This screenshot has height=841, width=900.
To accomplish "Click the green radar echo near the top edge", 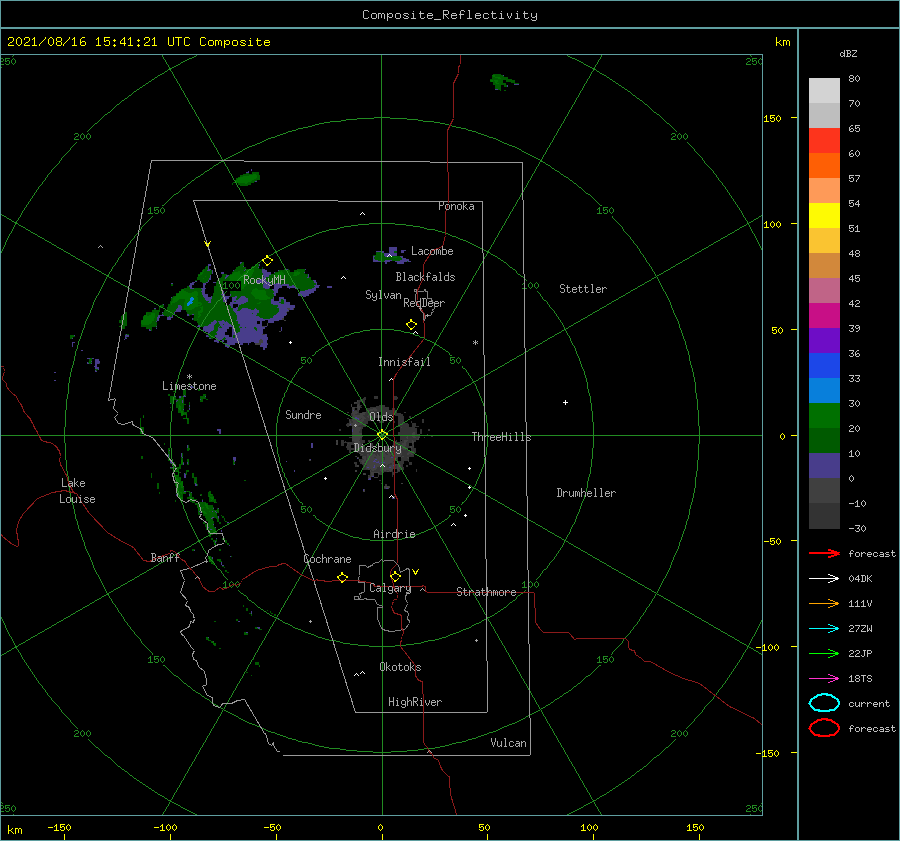I will (x=503, y=82).
